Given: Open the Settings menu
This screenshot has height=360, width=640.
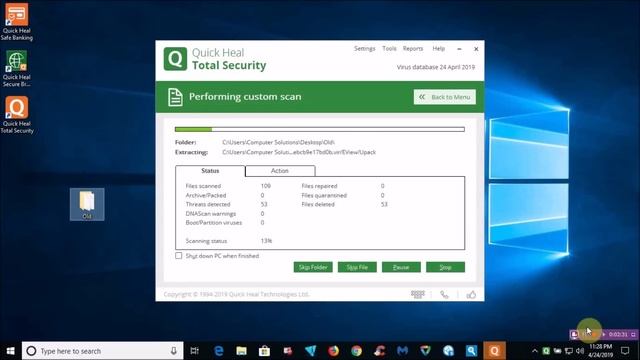Looking at the screenshot, I should (x=364, y=49).
